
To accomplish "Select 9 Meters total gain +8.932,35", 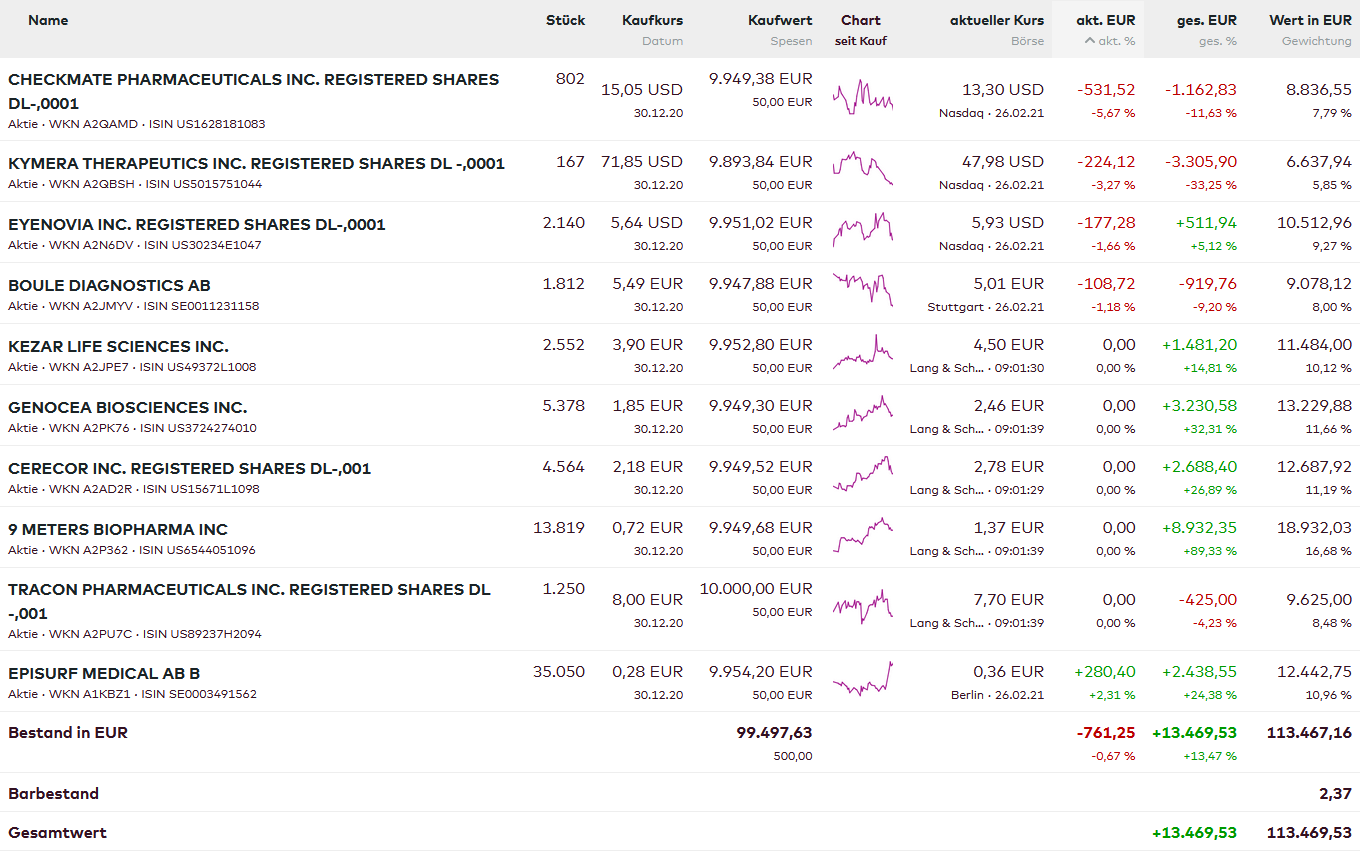I will (x=1199, y=528).
